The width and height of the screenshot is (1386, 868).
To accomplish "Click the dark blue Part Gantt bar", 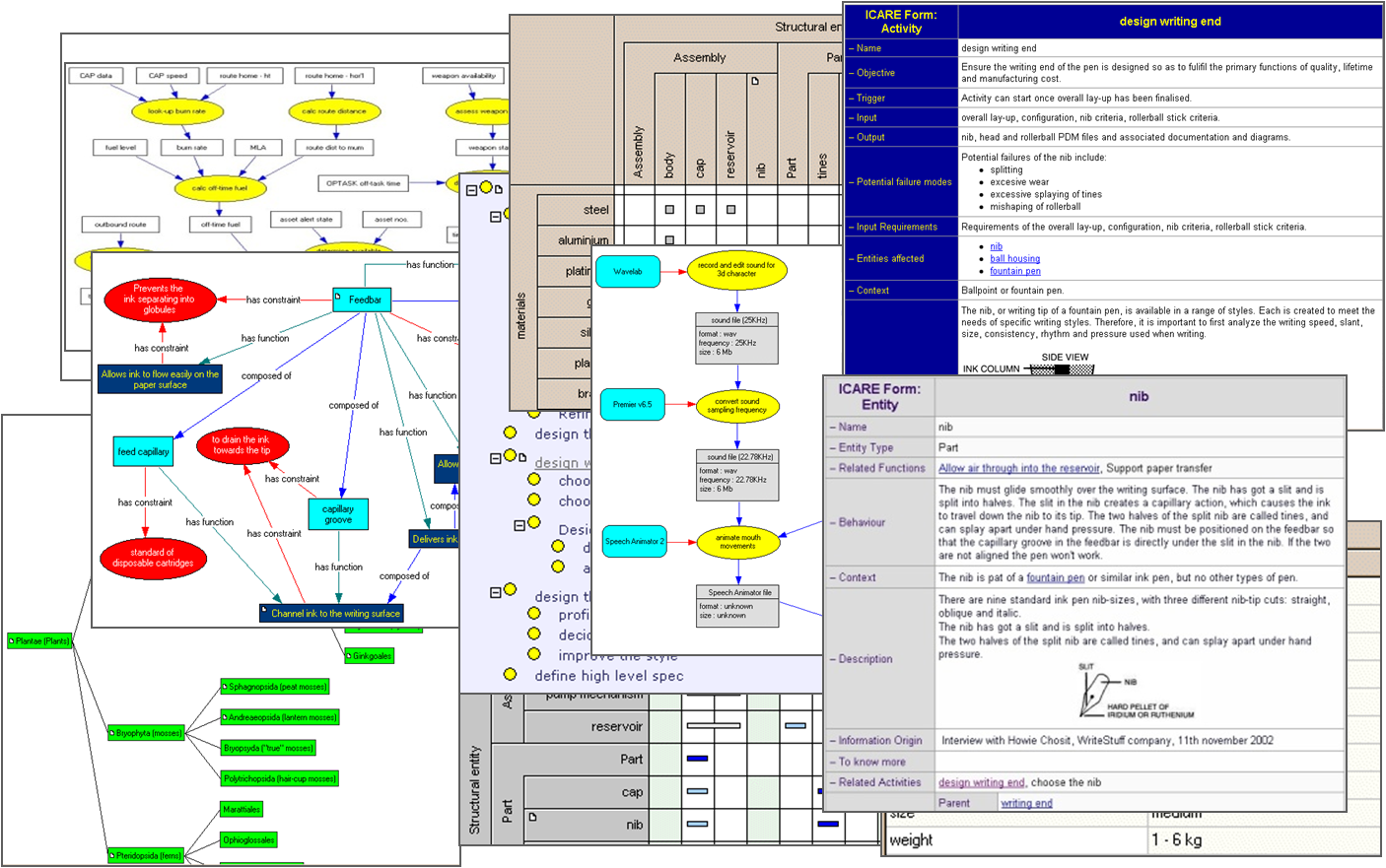I will (x=697, y=759).
